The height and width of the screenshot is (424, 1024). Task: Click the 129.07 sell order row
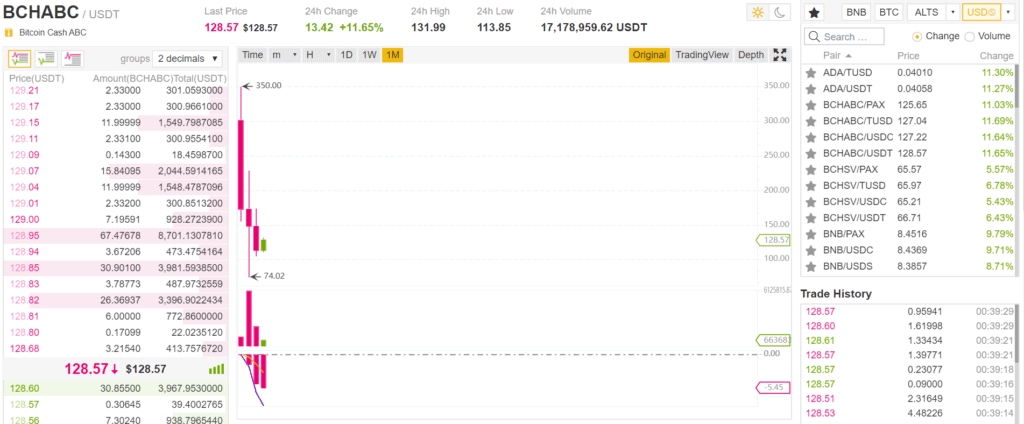coord(116,171)
